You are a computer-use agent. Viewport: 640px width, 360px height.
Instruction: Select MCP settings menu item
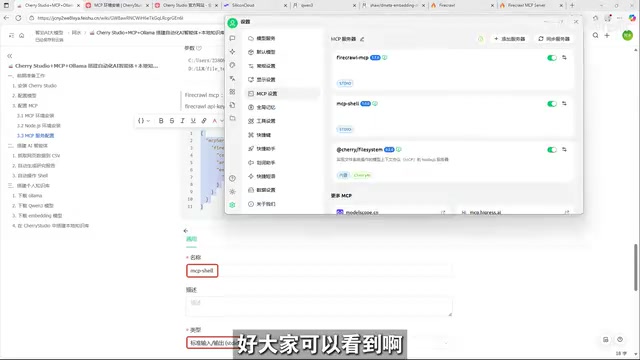[282, 93]
